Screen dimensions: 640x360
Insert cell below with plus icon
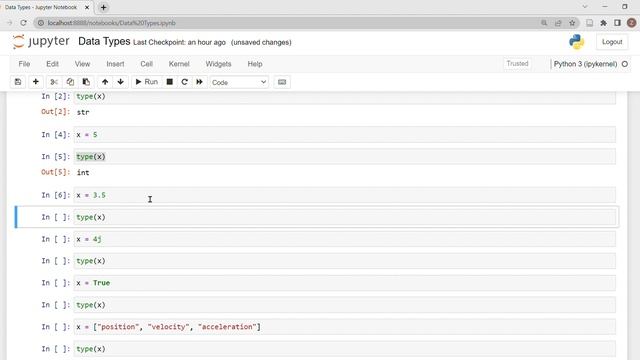pyautogui.click(x=36, y=82)
